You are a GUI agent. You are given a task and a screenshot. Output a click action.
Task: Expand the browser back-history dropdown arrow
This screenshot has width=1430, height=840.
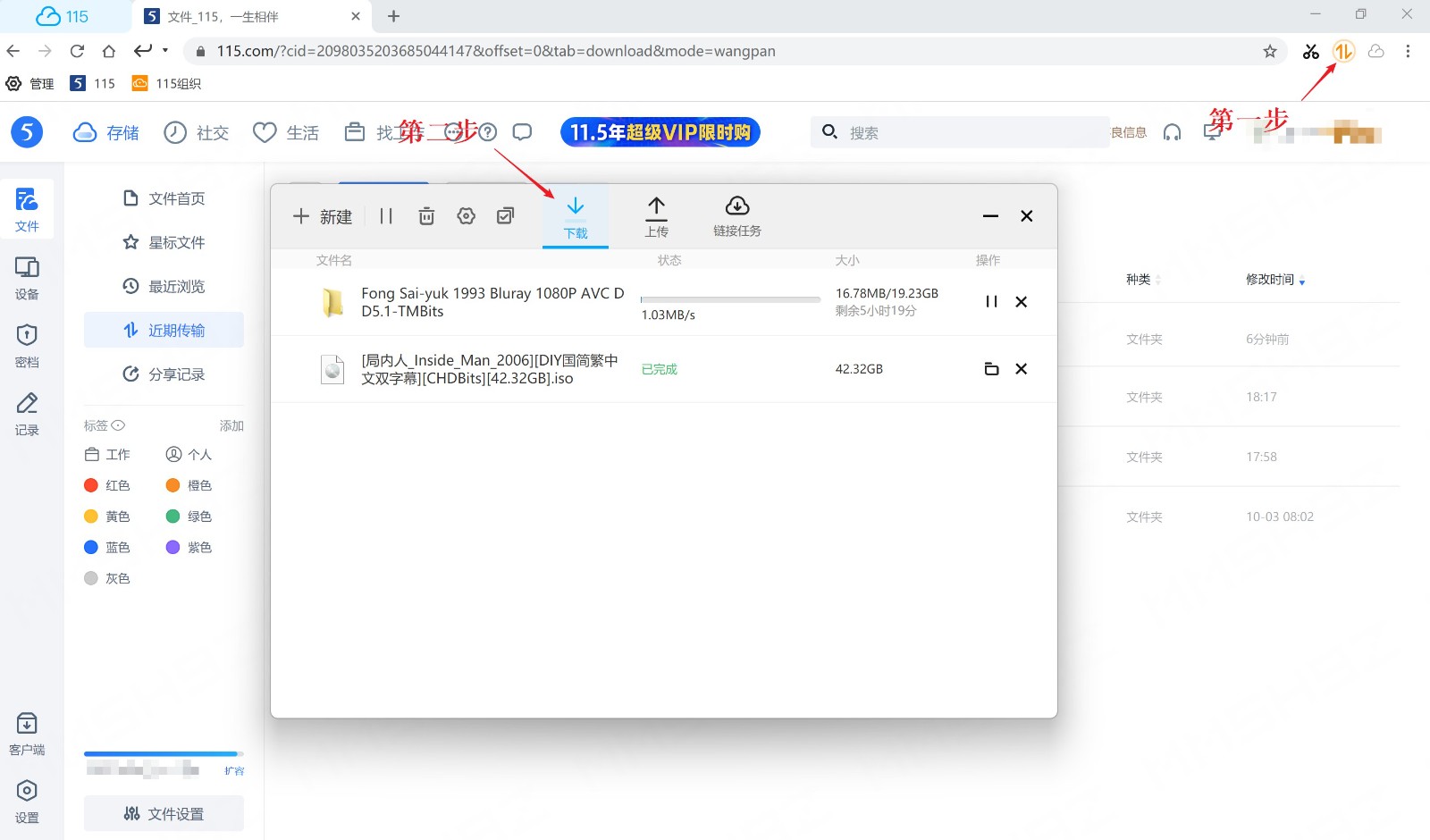[165, 51]
